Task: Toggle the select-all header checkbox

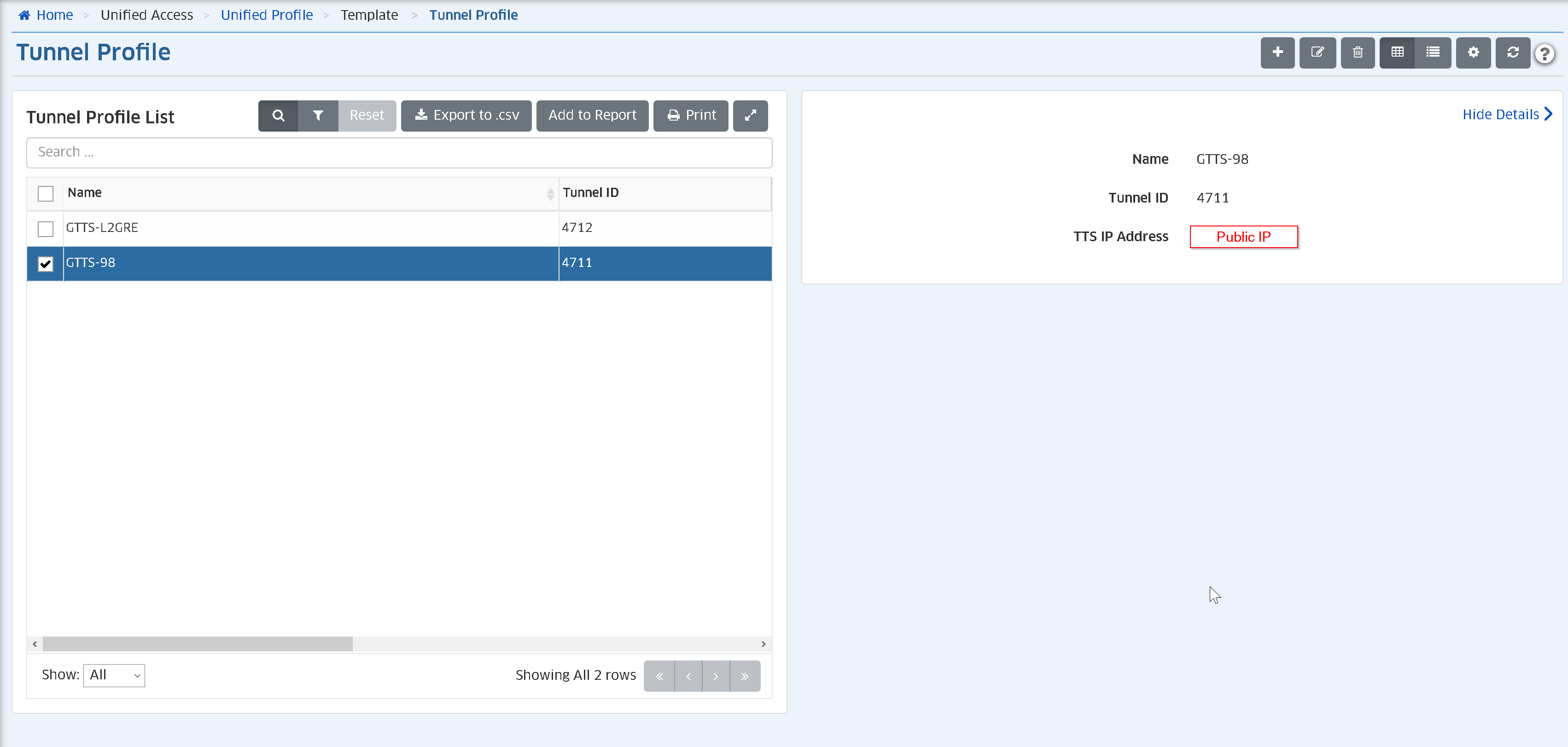Action: click(46, 193)
